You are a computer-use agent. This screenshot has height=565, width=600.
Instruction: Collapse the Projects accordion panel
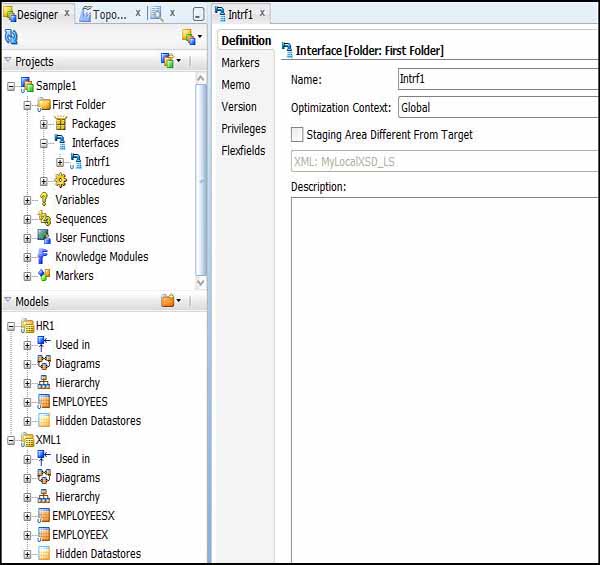click(8, 60)
